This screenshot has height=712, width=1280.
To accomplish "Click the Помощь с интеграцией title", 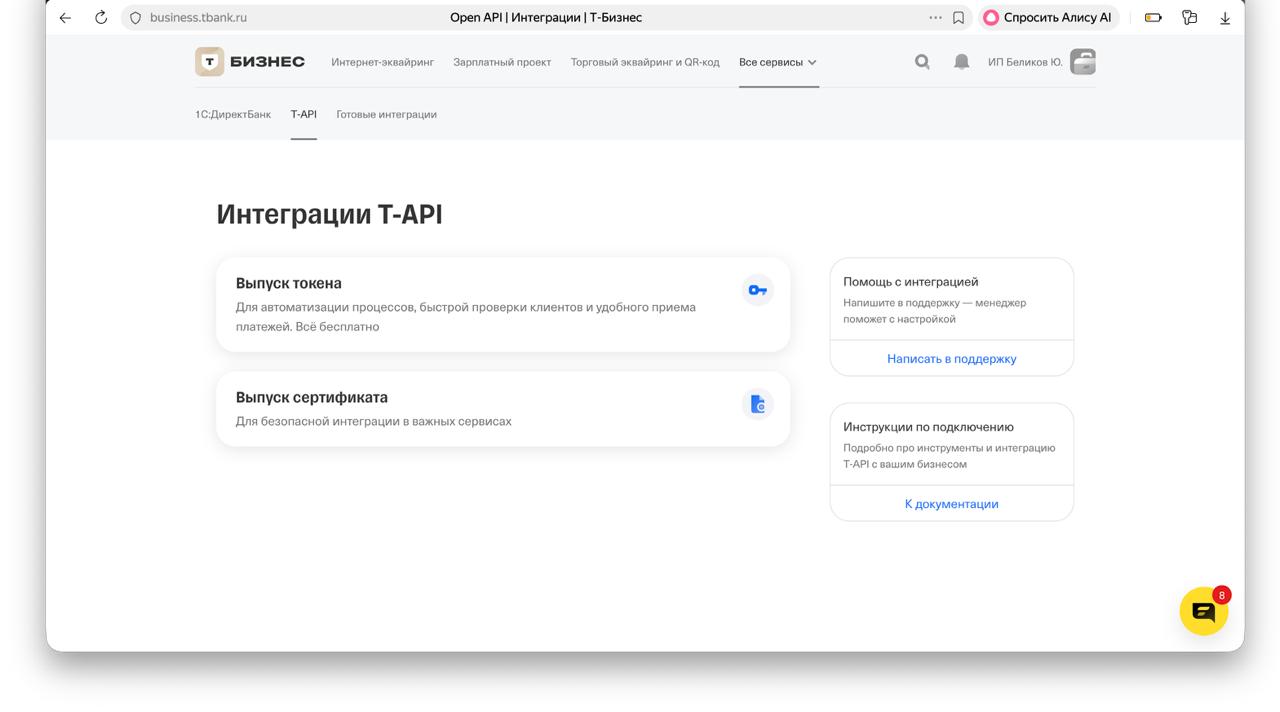I will [x=911, y=282].
